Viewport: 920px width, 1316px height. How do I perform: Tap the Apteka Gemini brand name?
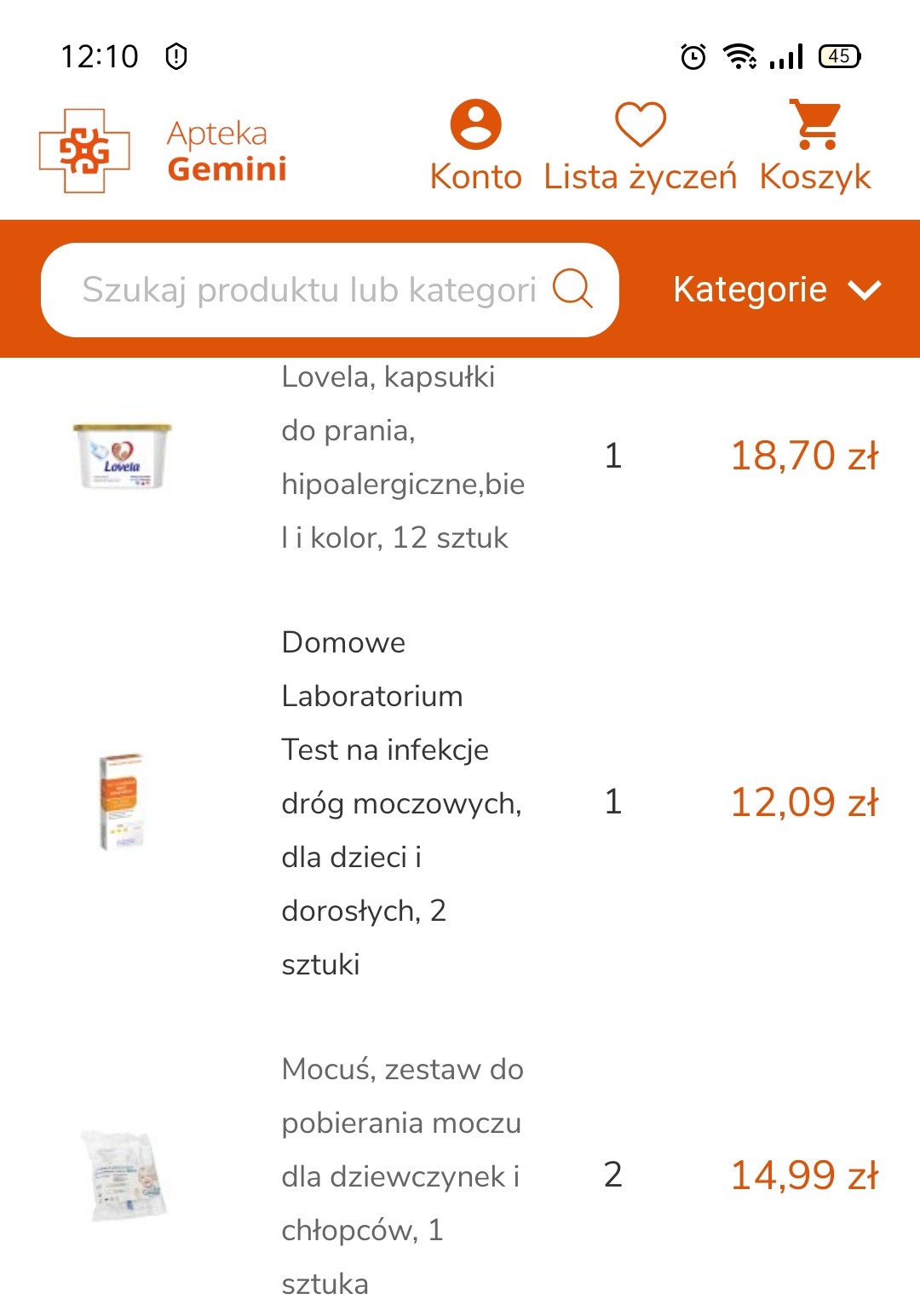coord(227,152)
